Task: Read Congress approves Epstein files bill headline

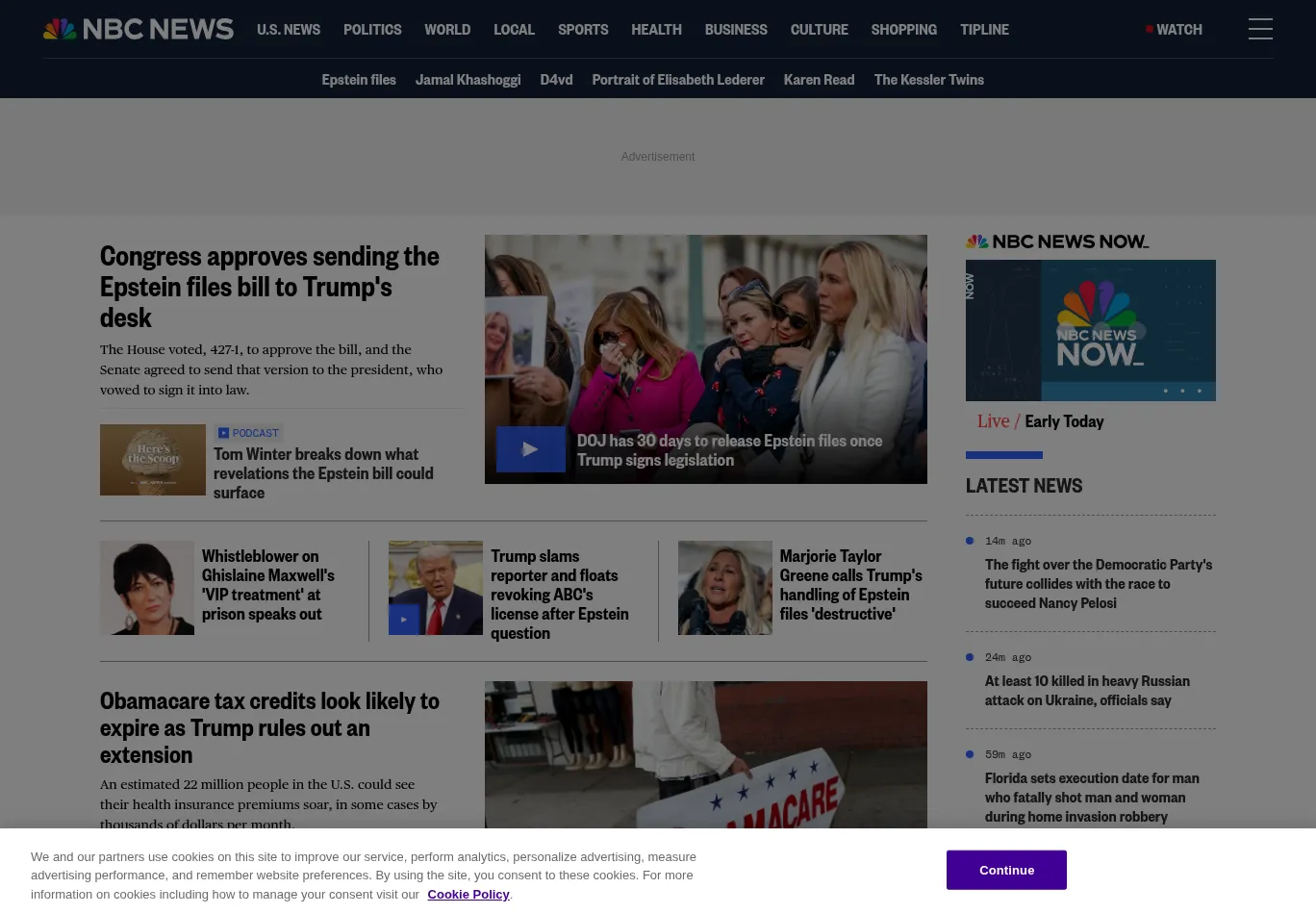Action: point(269,286)
